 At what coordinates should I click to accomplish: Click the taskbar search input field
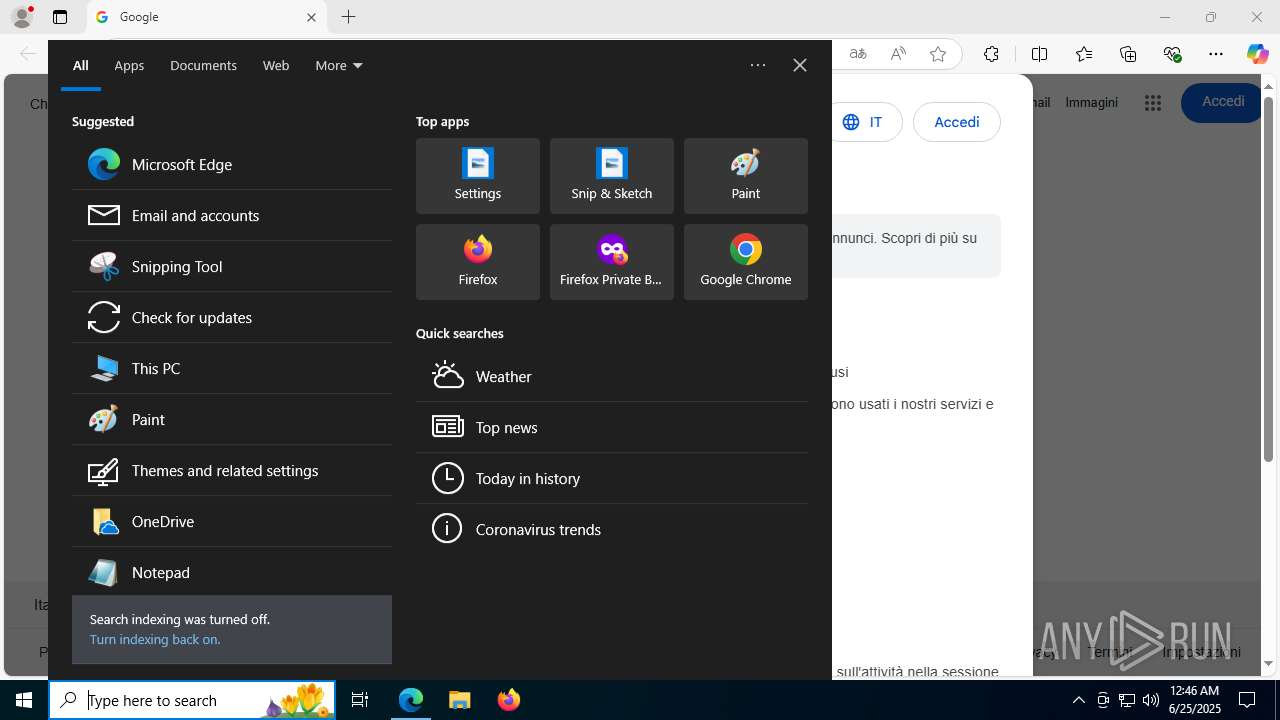click(193, 700)
